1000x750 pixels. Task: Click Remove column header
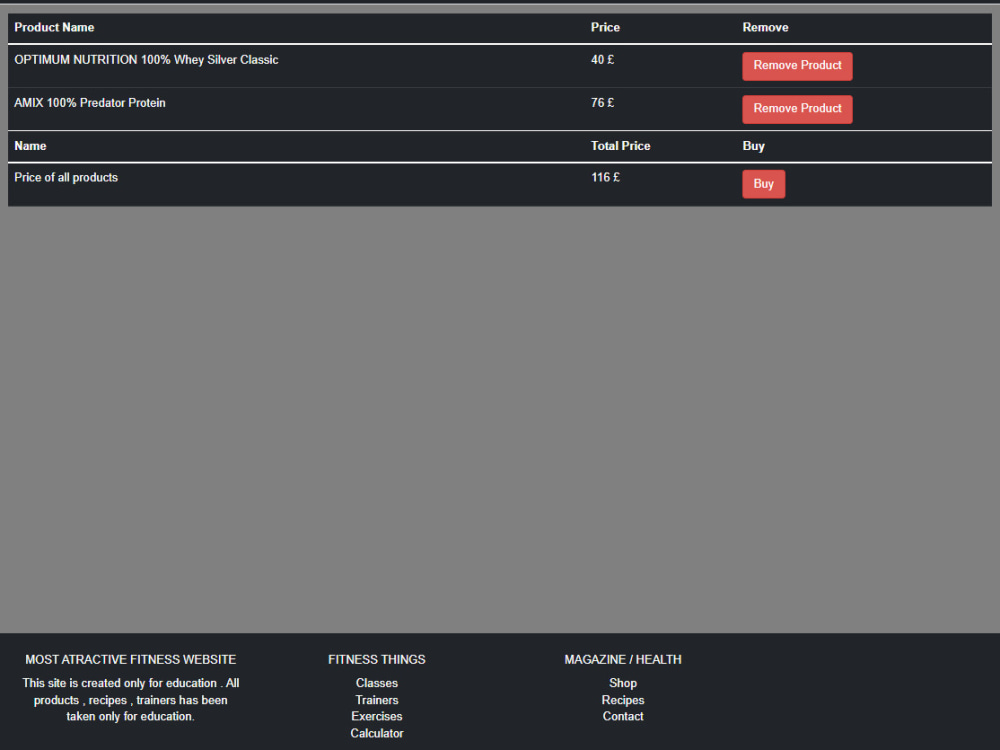pos(765,27)
